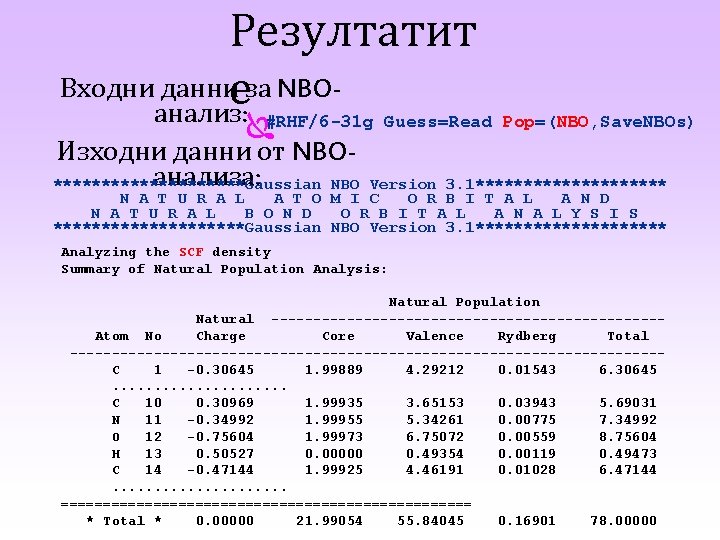
Task: Click 'Summary of Natural Population Analysis:' line
Action: coord(224,269)
